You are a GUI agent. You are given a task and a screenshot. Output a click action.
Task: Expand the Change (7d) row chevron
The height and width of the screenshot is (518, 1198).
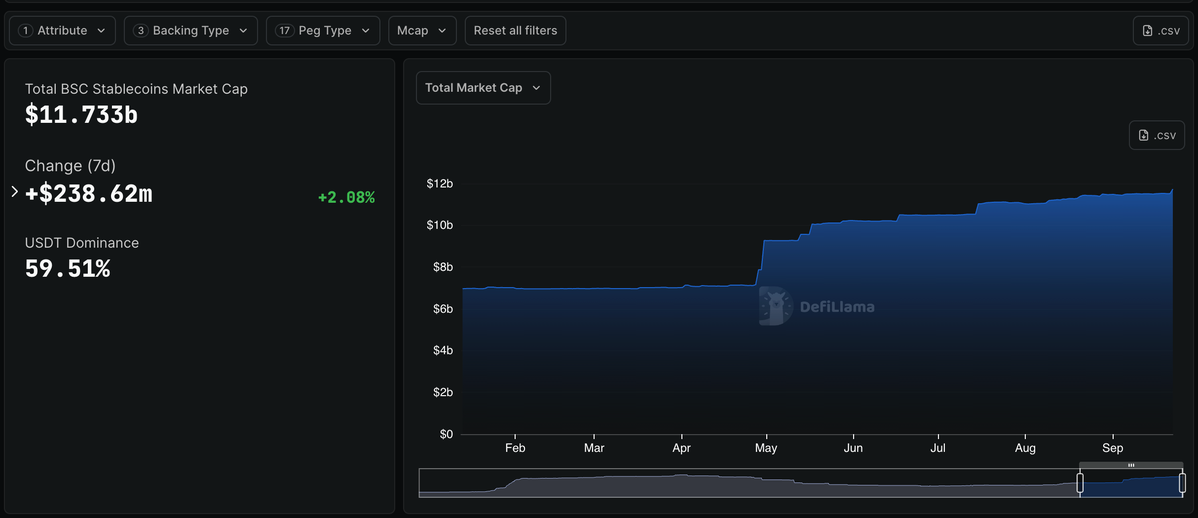[14, 192]
